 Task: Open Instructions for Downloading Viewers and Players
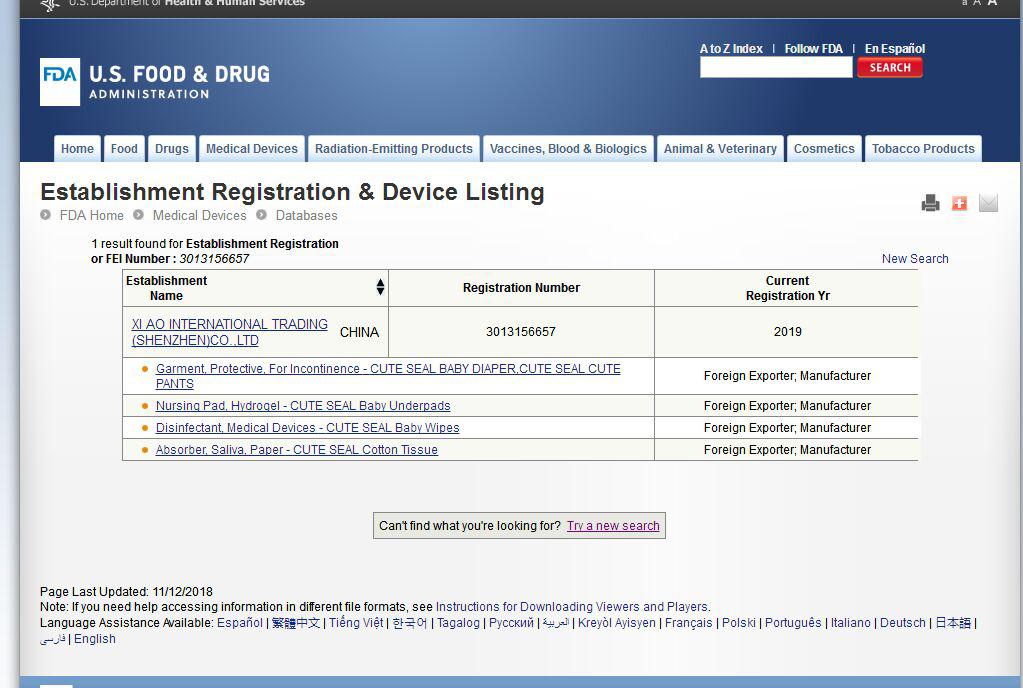coord(572,606)
